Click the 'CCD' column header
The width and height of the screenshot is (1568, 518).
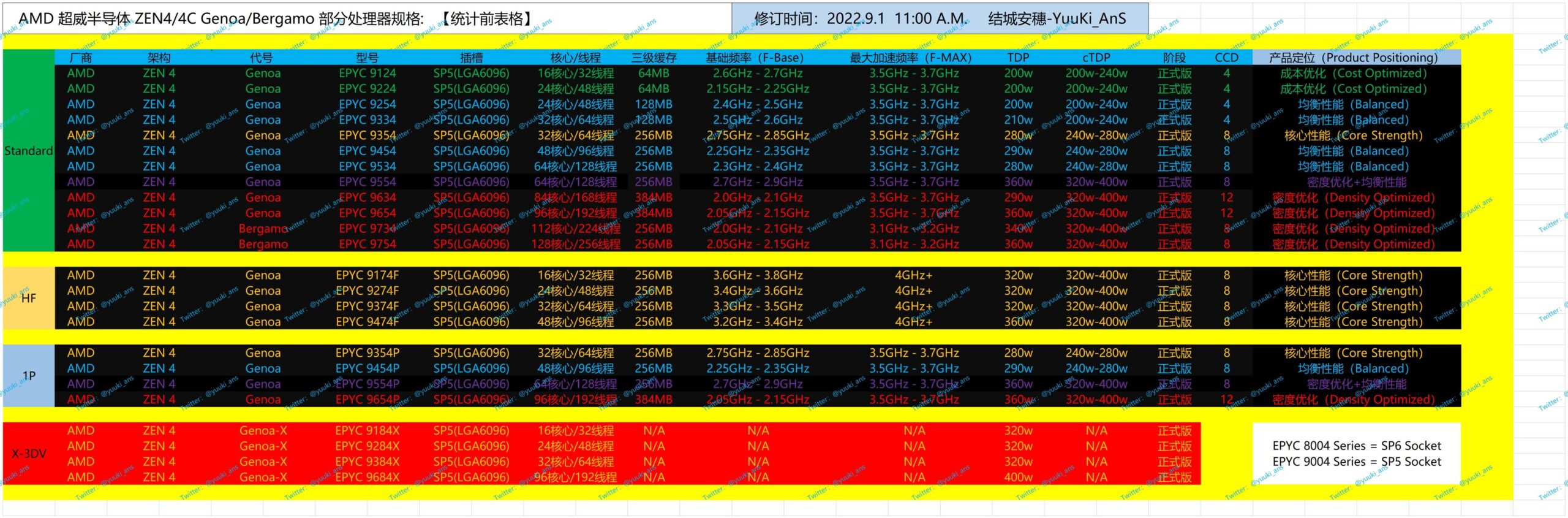1226,58
